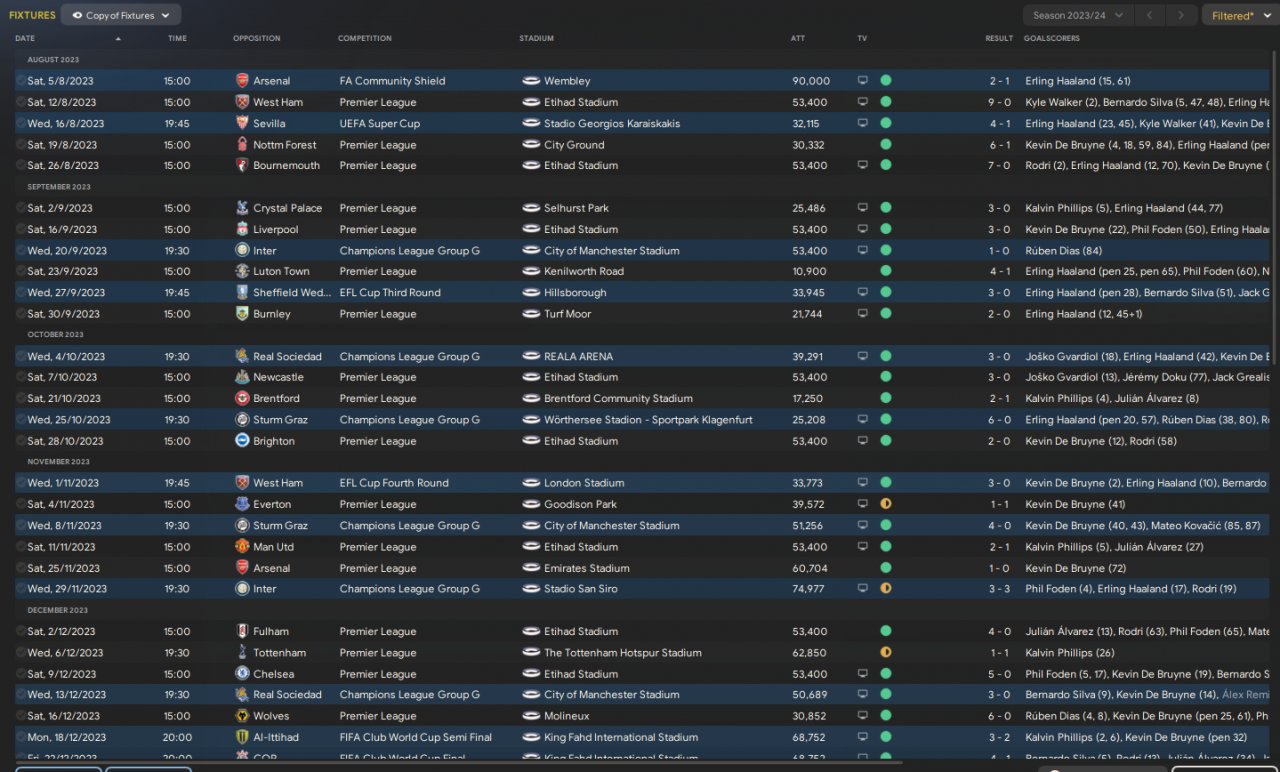Click the orange draw indicator on the Tottenham row
The image size is (1280, 772).
click(886, 652)
